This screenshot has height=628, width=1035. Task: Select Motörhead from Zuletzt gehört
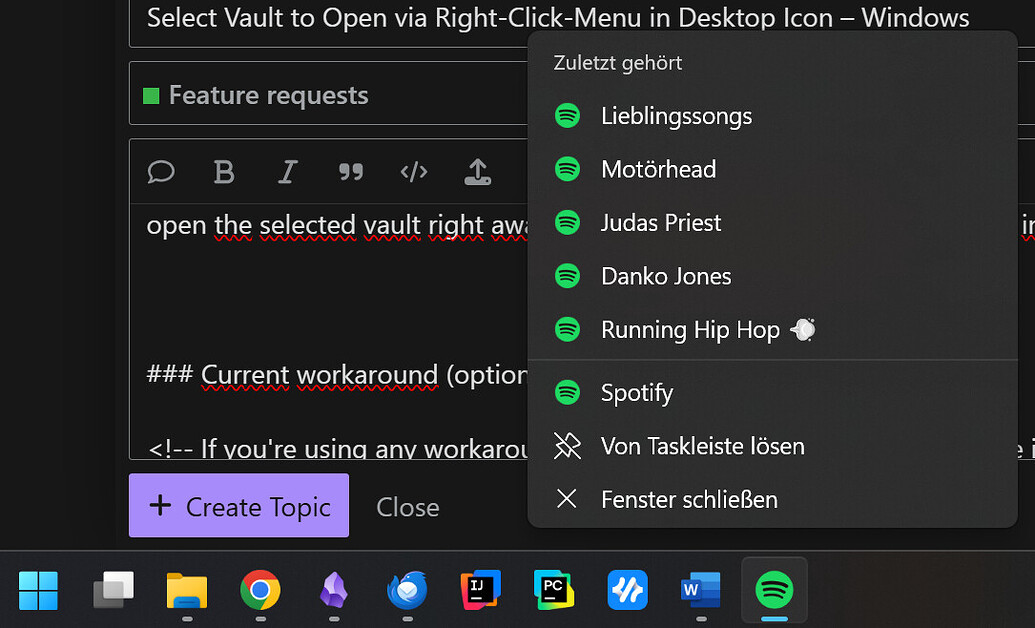click(x=657, y=169)
